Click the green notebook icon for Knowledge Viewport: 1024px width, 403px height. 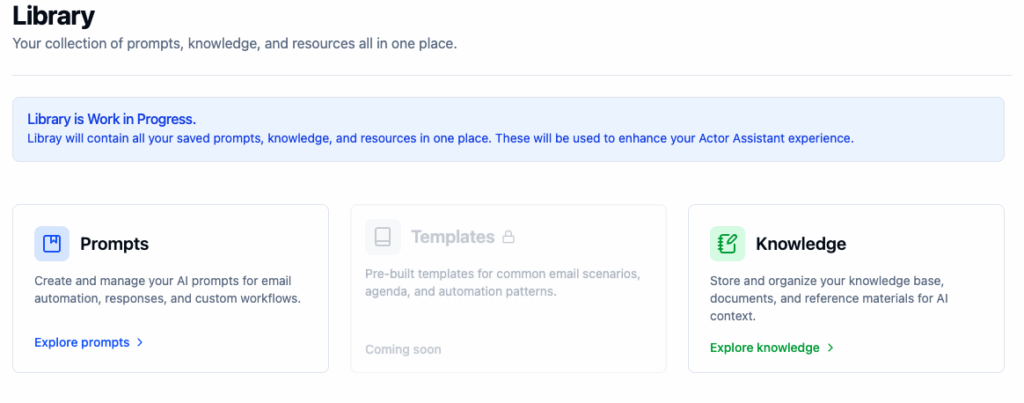[x=727, y=243]
